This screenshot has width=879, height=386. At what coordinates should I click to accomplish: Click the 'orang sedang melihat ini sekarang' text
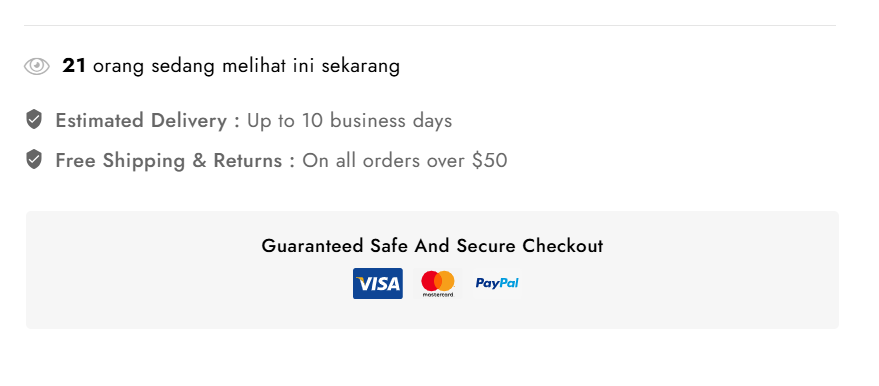[247, 67]
